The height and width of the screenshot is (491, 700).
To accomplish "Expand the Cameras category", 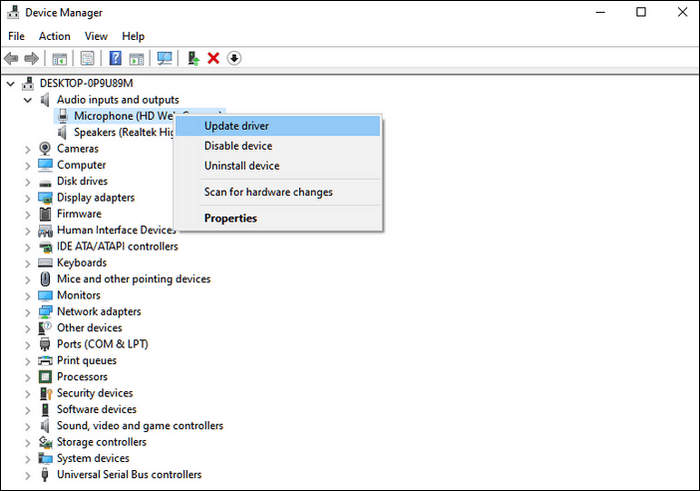I will click(x=28, y=149).
